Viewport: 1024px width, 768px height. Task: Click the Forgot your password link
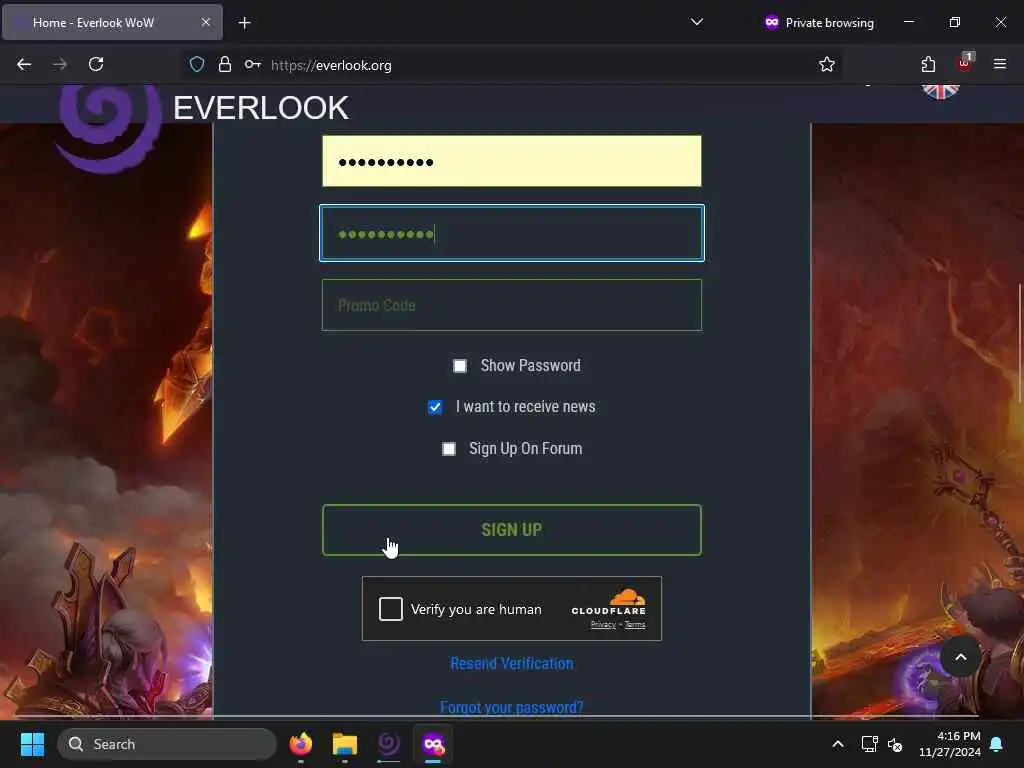point(511,707)
